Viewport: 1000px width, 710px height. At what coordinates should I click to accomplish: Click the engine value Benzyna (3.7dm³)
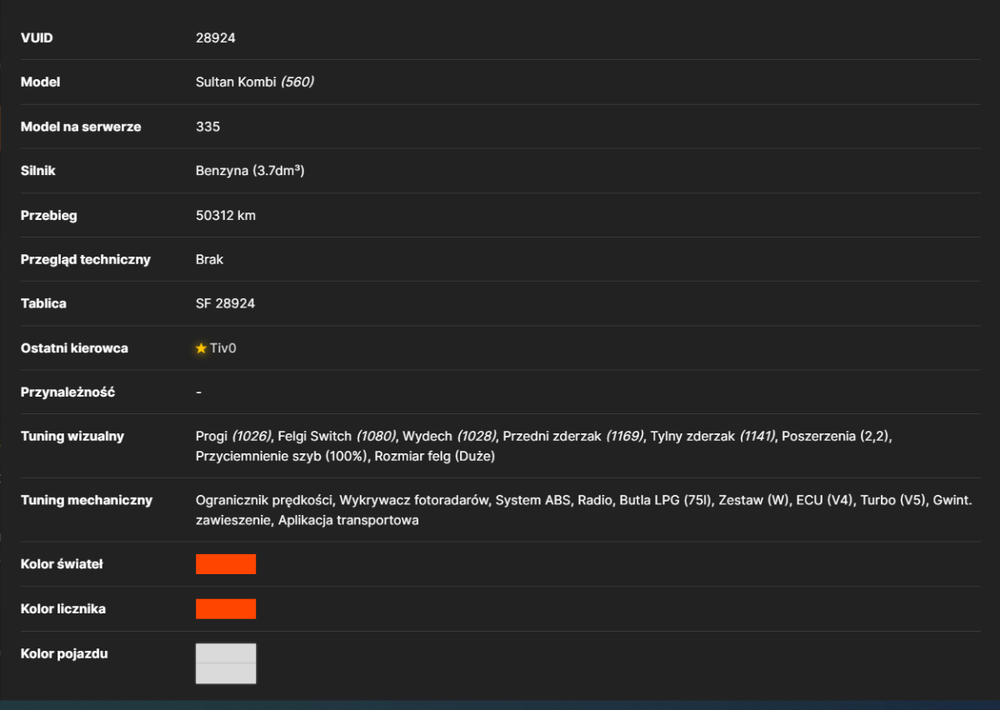(x=250, y=171)
